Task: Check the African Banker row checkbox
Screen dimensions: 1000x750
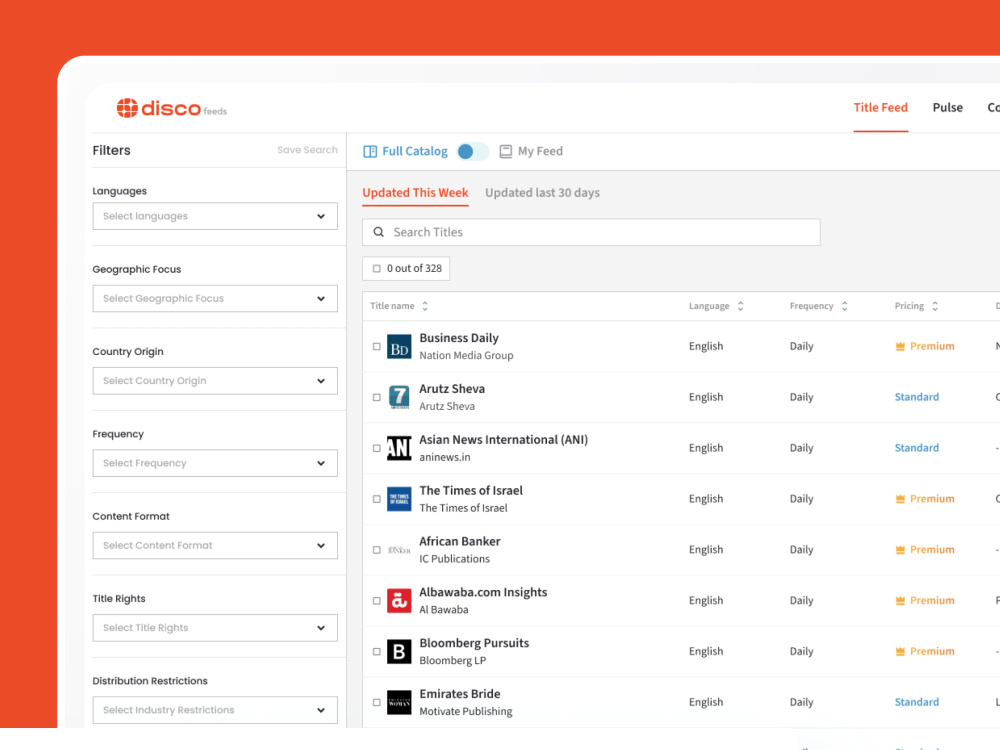Action: coord(376,550)
